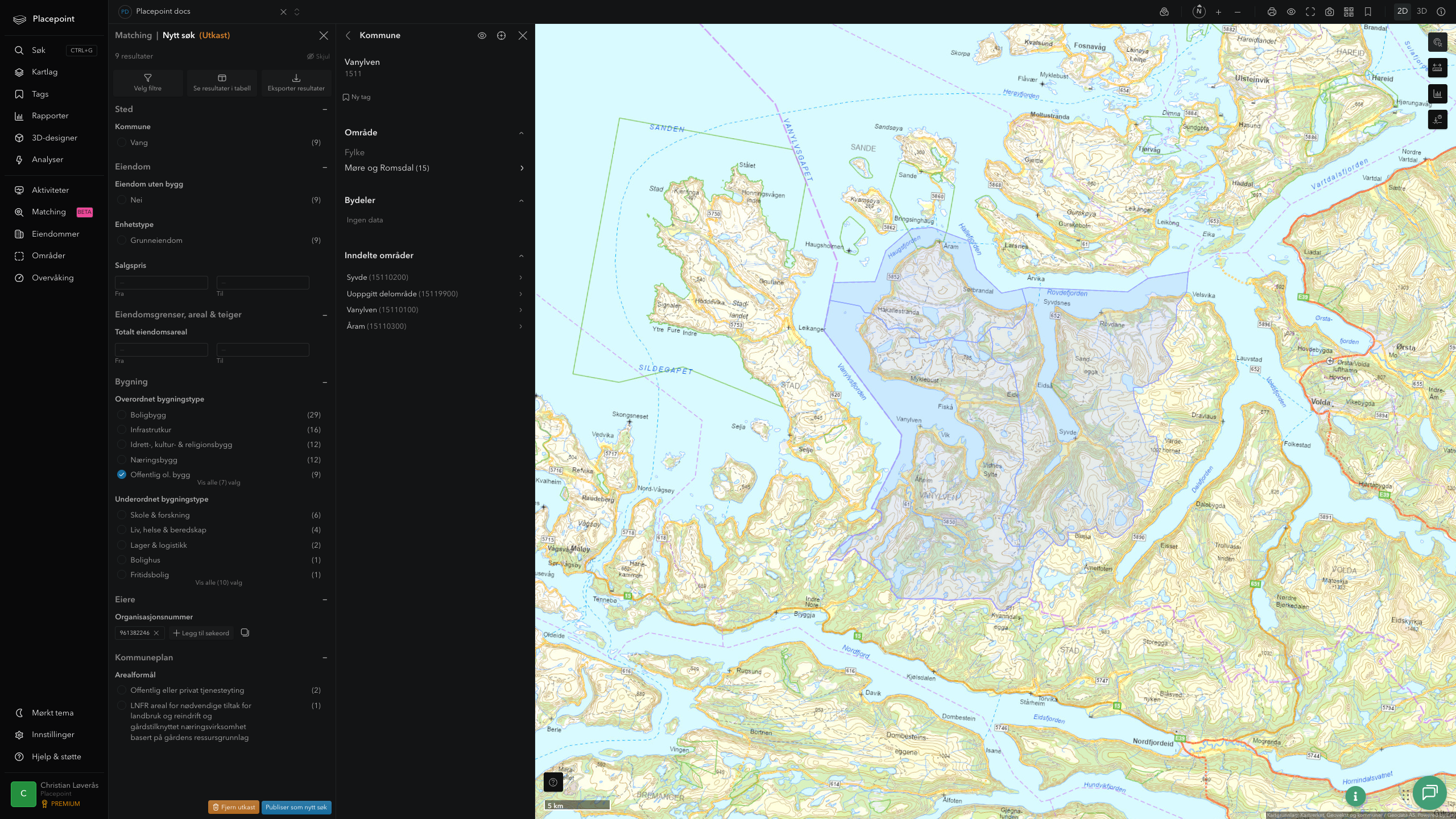
Task: Switch map to 3D view
Action: coord(1421,11)
